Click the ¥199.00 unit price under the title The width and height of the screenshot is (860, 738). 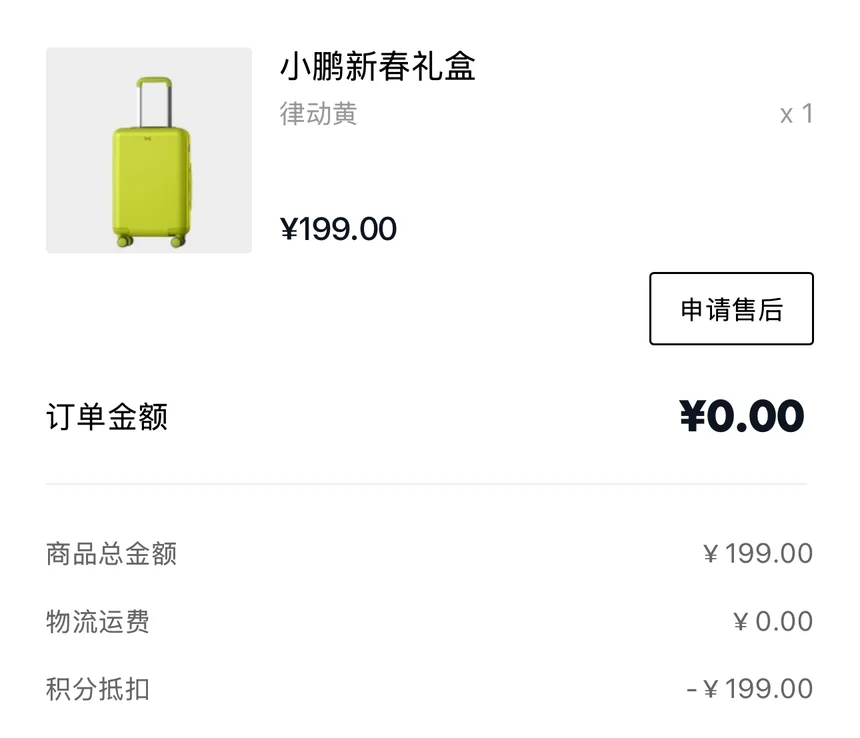click(x=338, y=229)
